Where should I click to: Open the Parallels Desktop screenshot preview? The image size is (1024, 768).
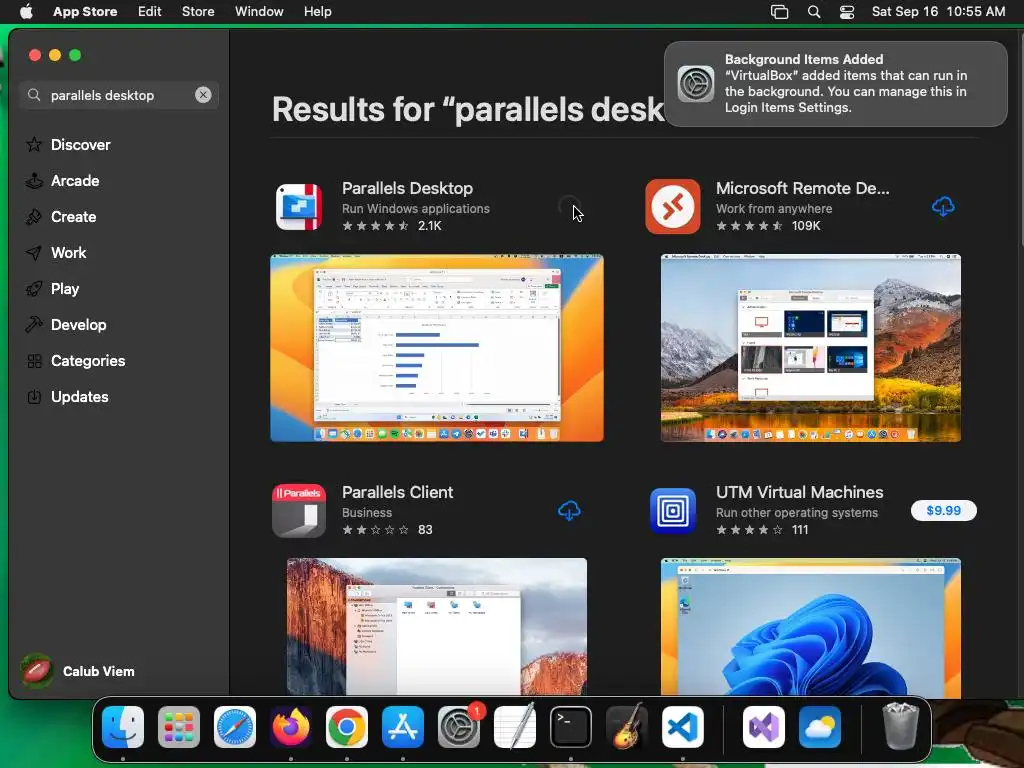[x=437, y=348]
